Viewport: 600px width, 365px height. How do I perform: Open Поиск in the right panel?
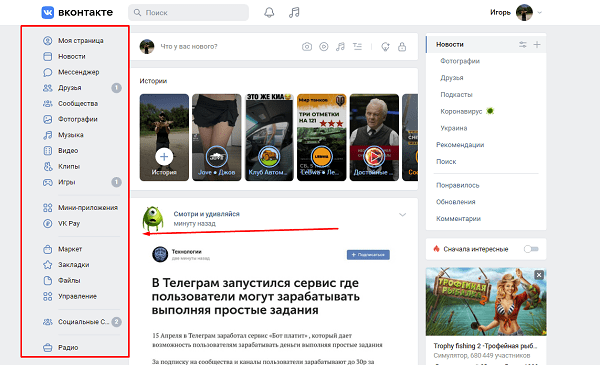(446, 161)
